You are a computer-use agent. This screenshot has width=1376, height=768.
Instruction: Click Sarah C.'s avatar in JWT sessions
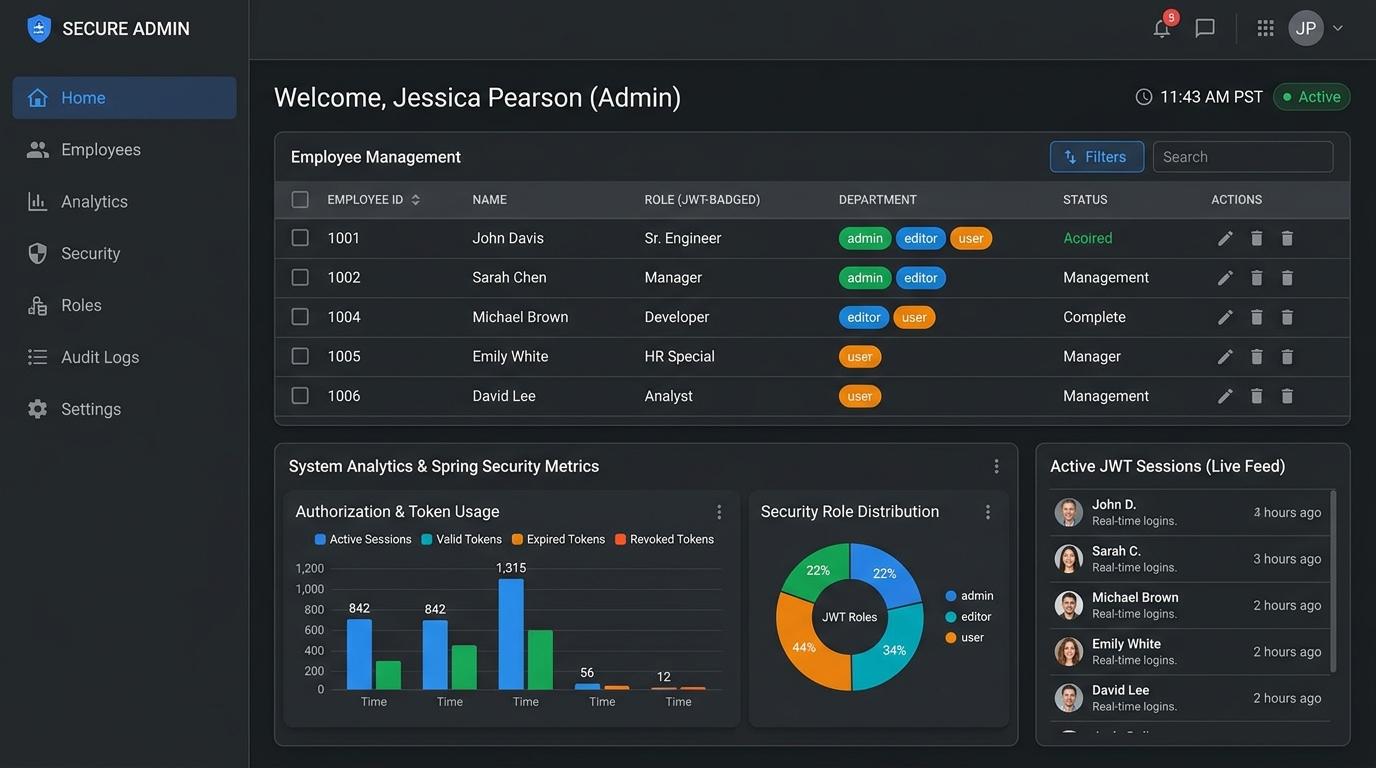coord(1069,558)
